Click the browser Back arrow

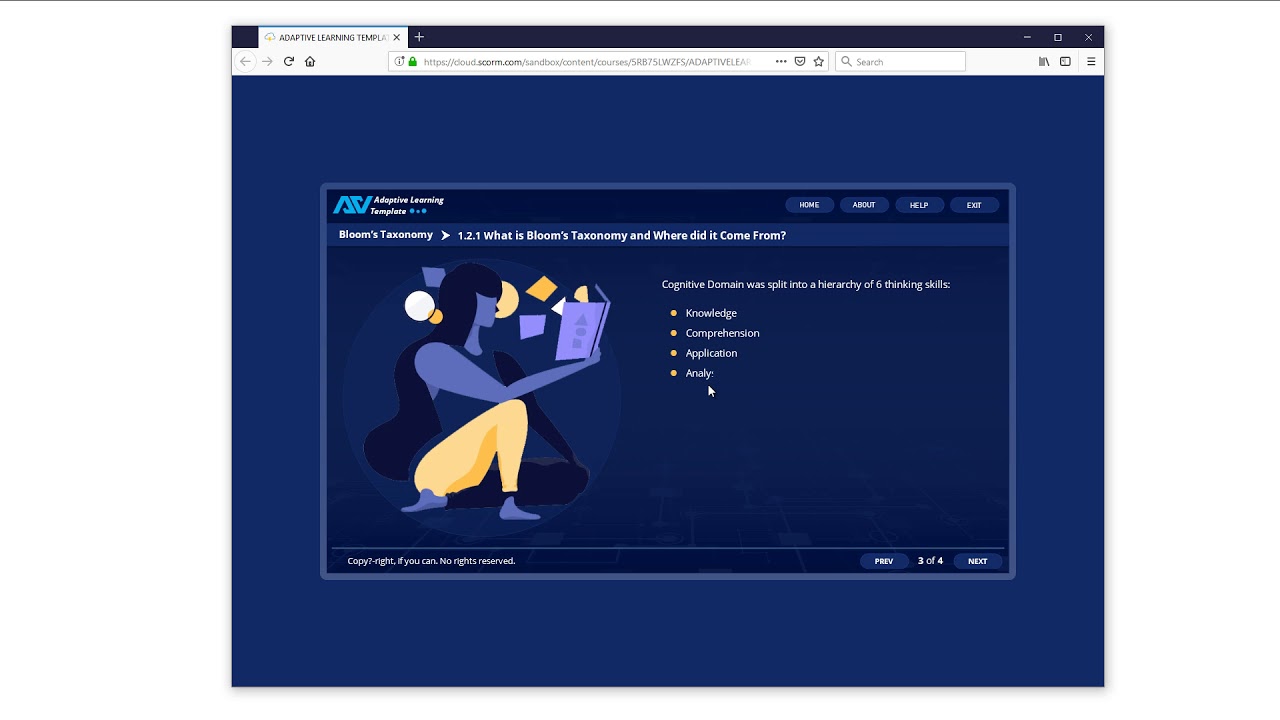(x=246, y=61)
